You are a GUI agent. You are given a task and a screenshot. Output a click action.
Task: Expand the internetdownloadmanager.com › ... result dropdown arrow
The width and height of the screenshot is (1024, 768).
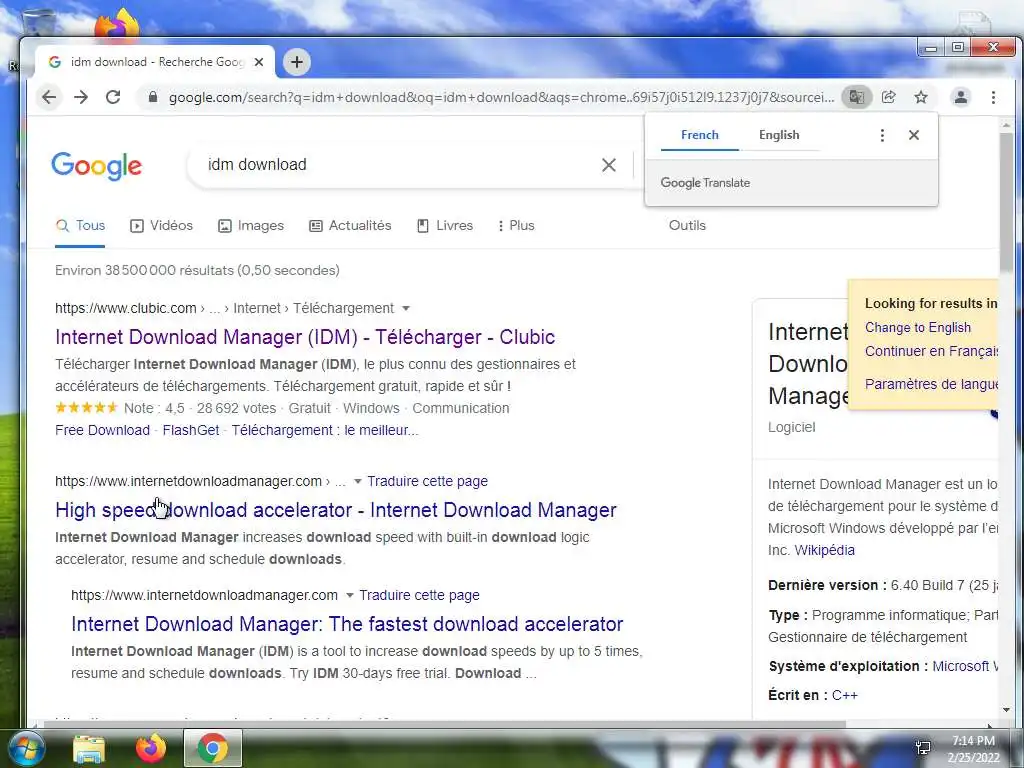coord(357,482)
